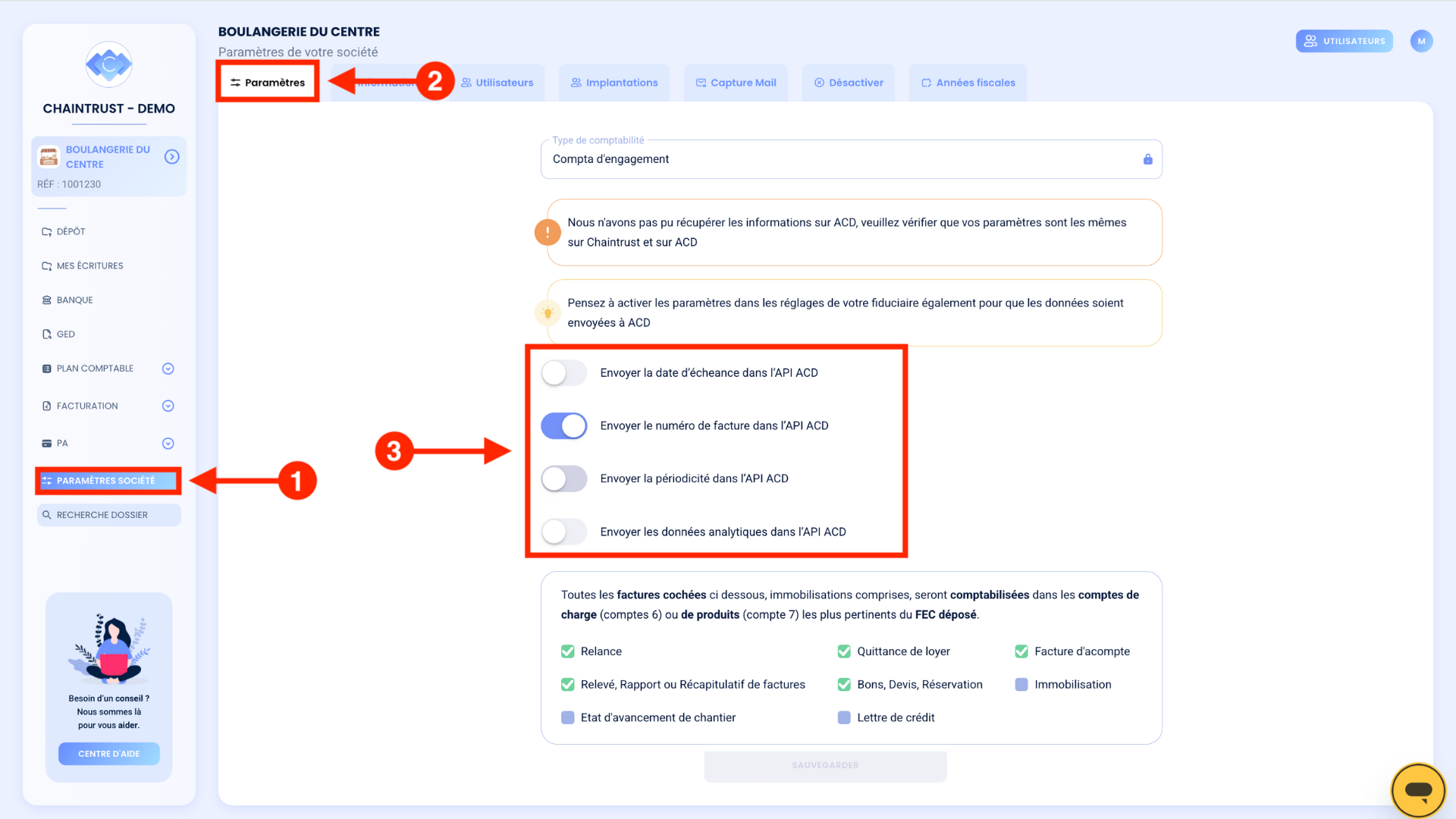Click the Type de comptabilité field
The width and height of the screenshot is (1456, 819).
coord(851,159)
